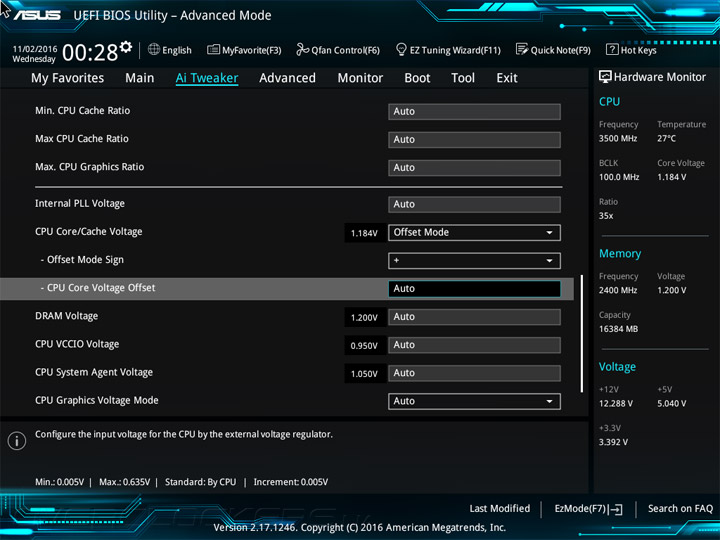Go to the Boot tab
Screen dimensions: 720x540
(x=417, y=78)
